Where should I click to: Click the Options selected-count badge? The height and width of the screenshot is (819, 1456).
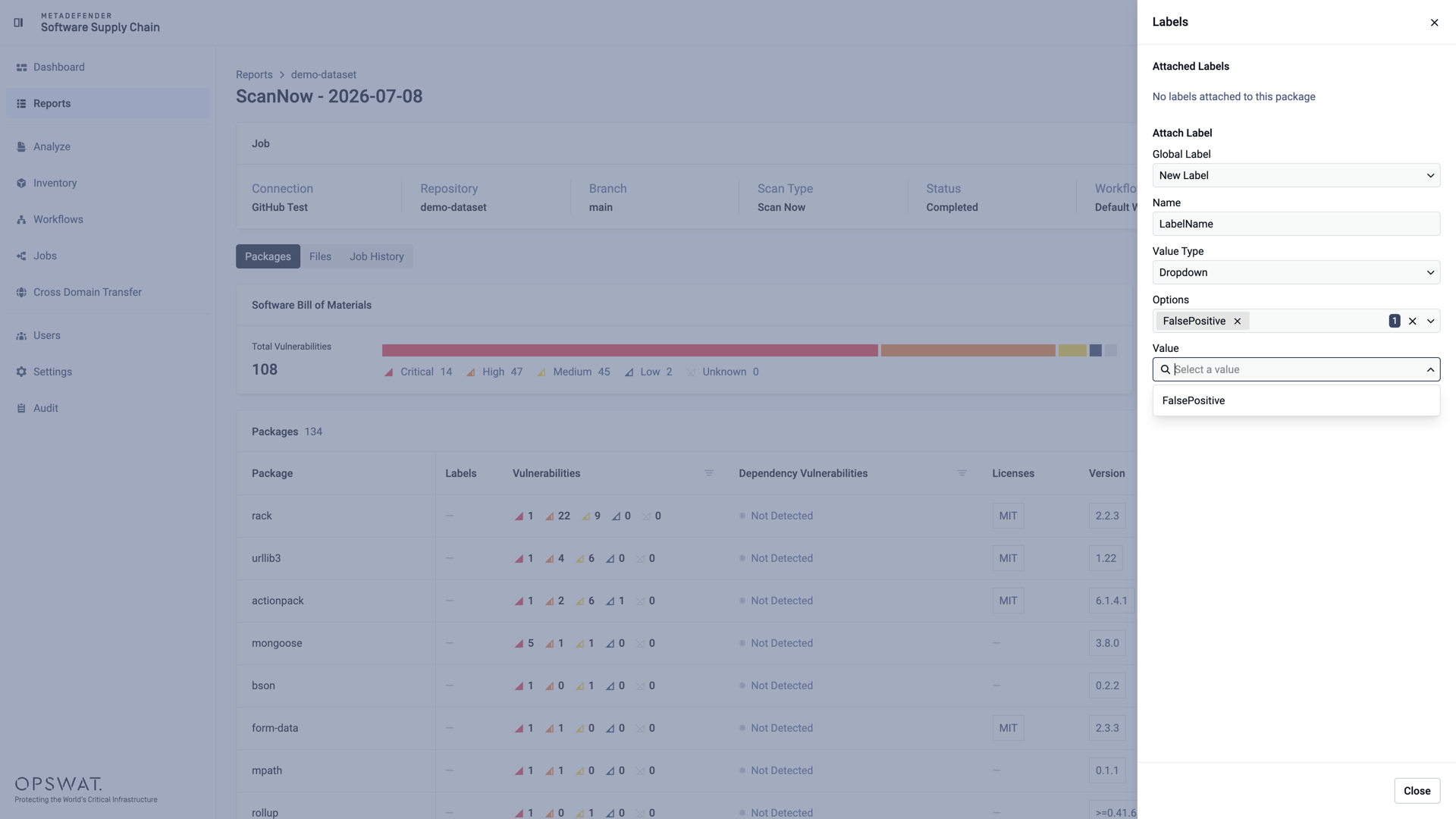[1395, 322]
